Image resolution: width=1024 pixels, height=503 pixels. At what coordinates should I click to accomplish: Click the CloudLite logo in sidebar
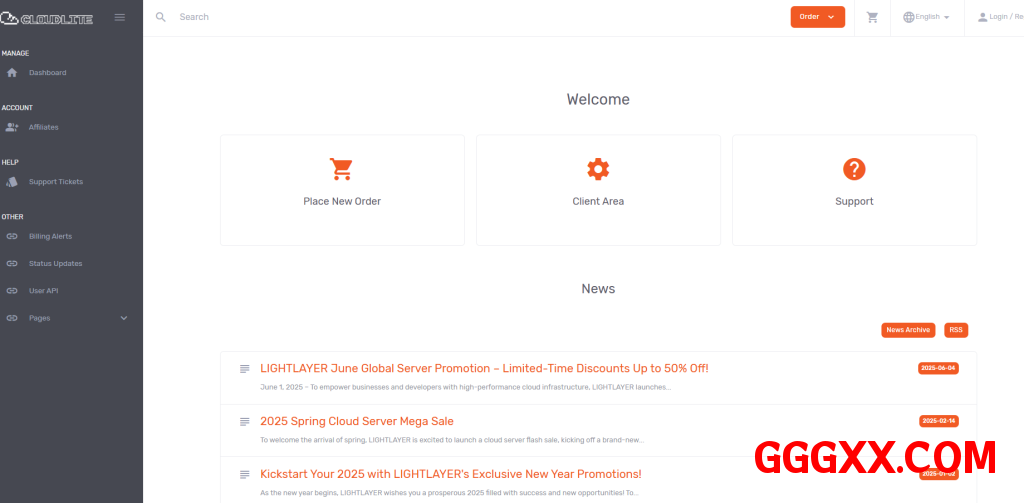(47, 17)
